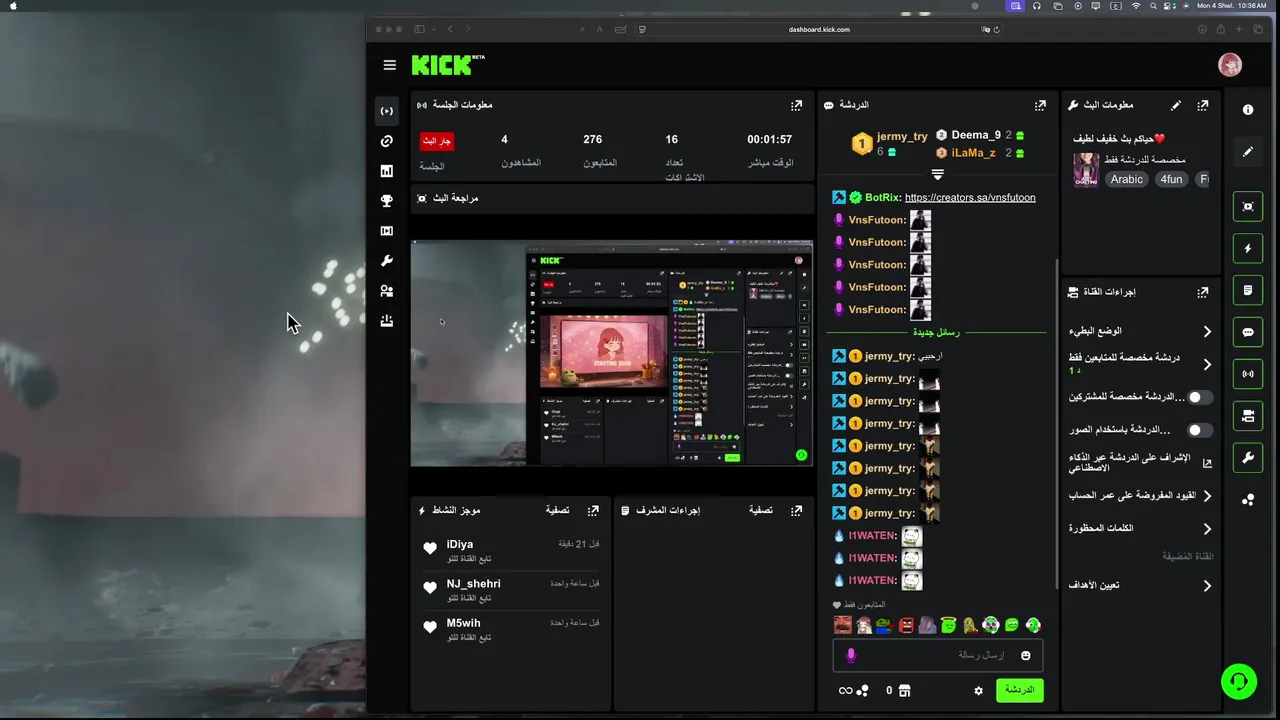The image size is (1280, 720).
Task: Open the emoji picker in message box
Action: coord(1025,655)
